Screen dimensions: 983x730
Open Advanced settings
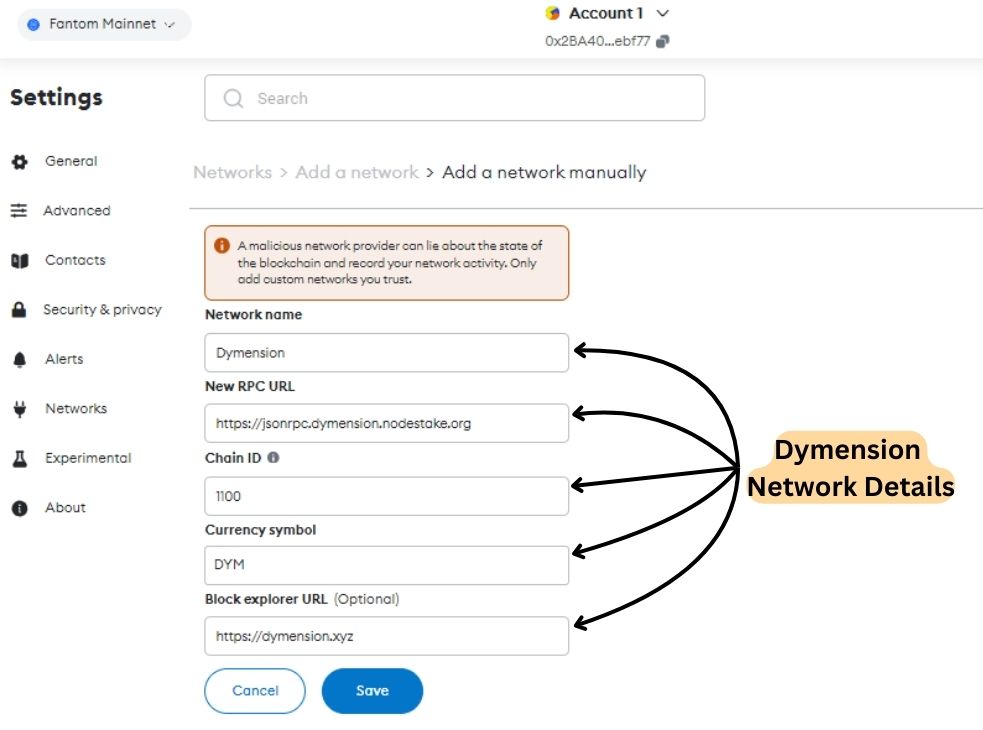(76, 211)
